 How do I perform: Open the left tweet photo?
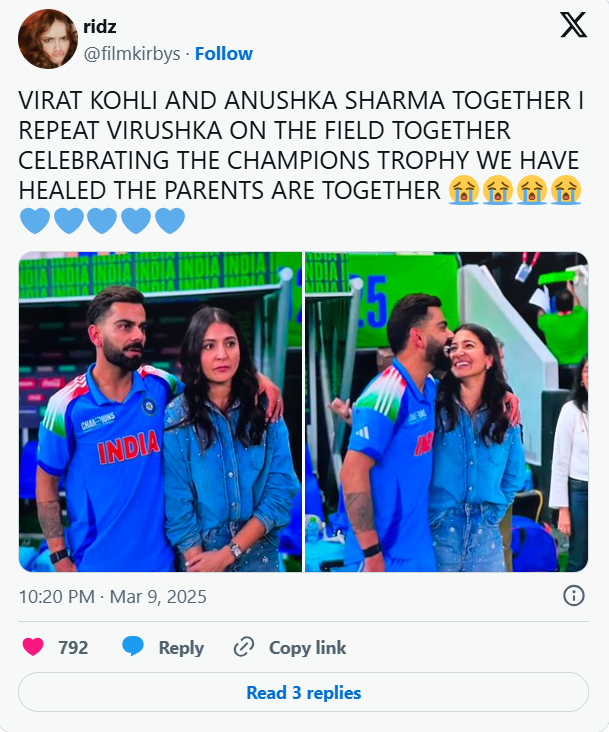click(161, 412)
